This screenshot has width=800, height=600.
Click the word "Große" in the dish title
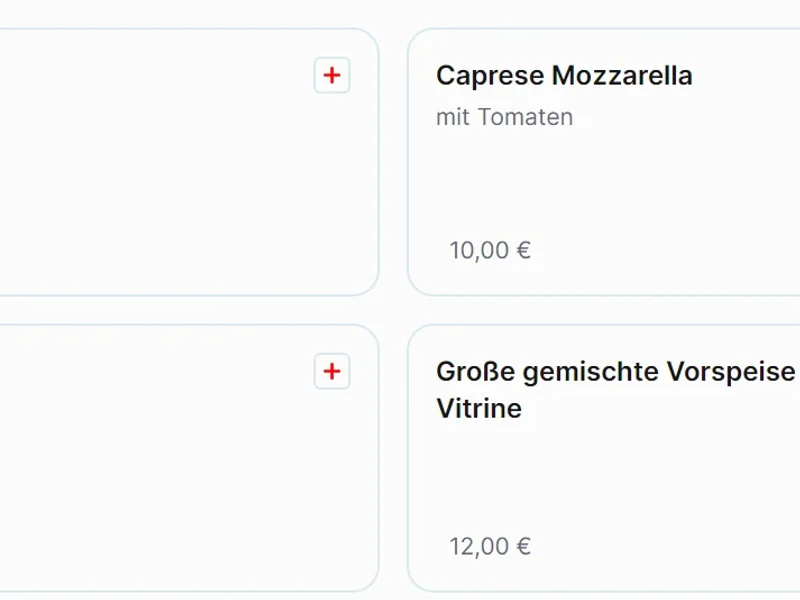475,372
